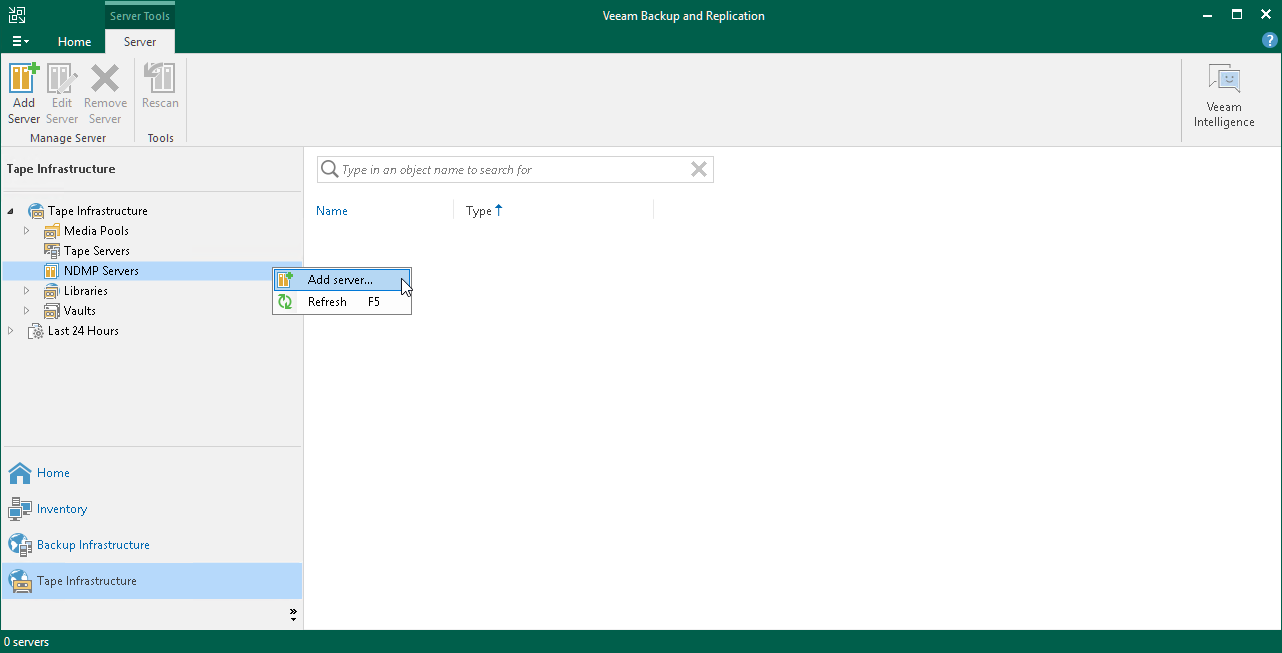The width and height of the screenshot is (1282, 653).
Task: Click the Add Server ribbon icon
Action: pos(23,90)
